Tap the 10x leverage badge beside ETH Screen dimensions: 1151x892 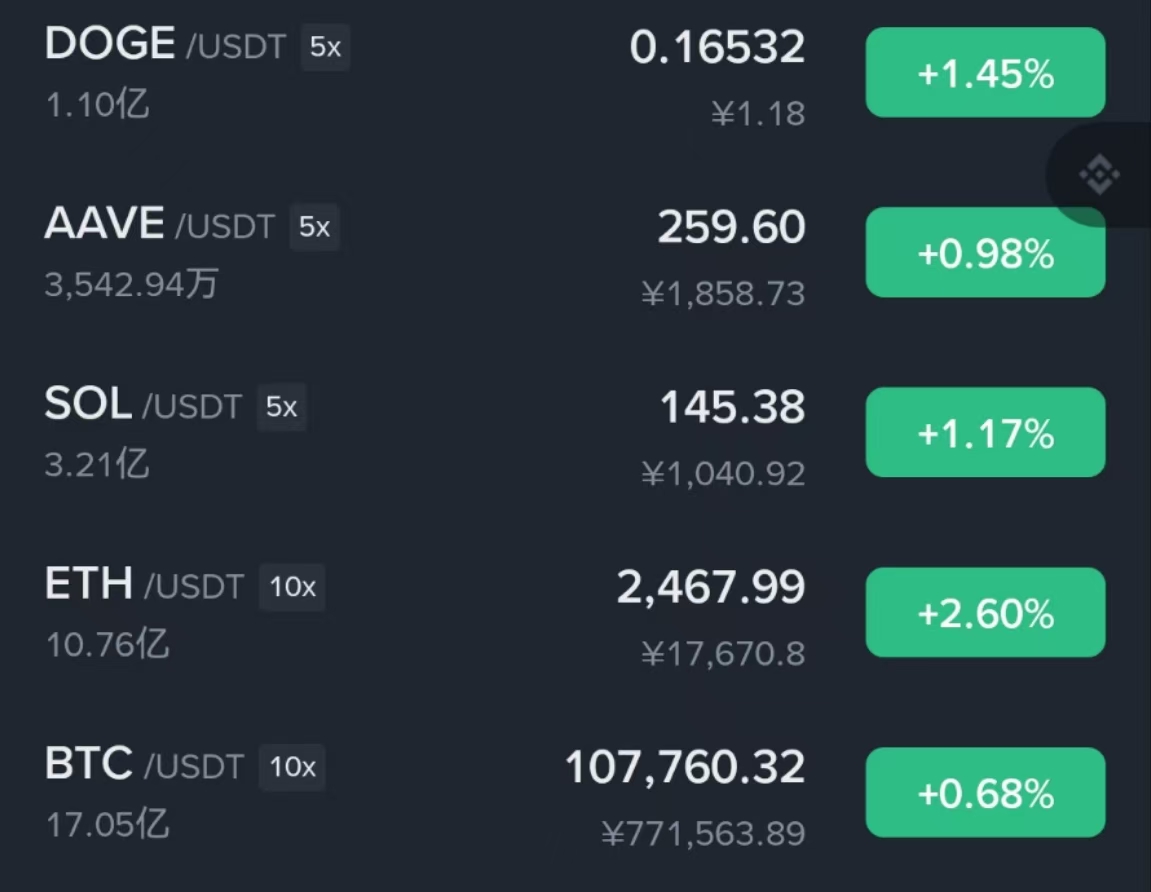pos(292,587)
